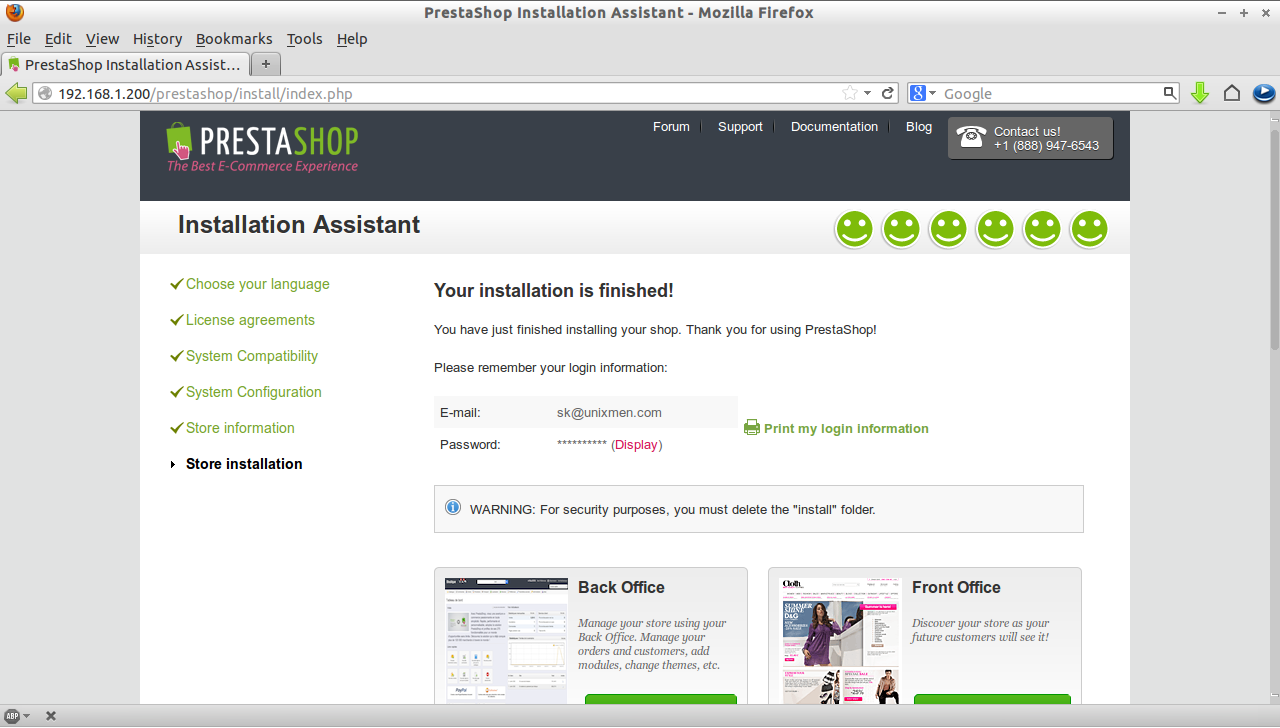
Task: Open the View menu
Action: click(102, 39)
